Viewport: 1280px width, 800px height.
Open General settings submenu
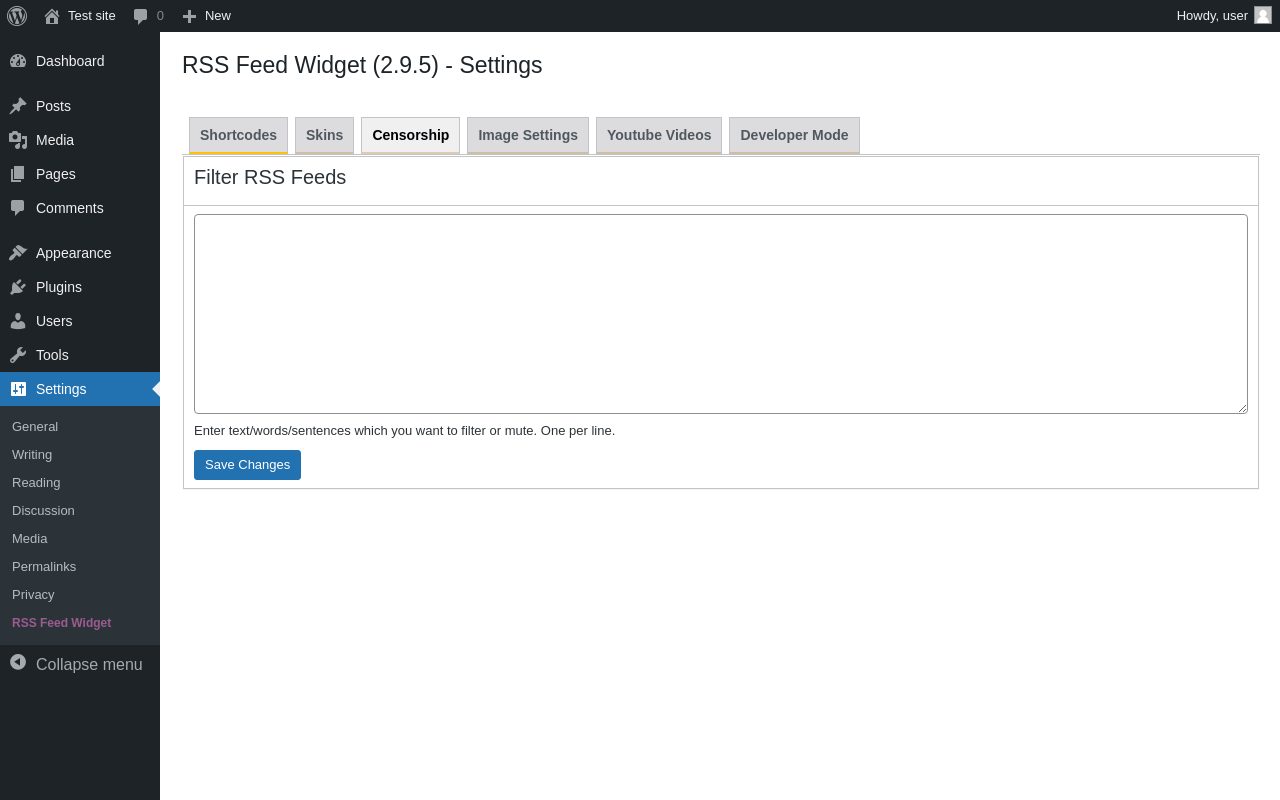pyautogui.click(x=35, y=427)
